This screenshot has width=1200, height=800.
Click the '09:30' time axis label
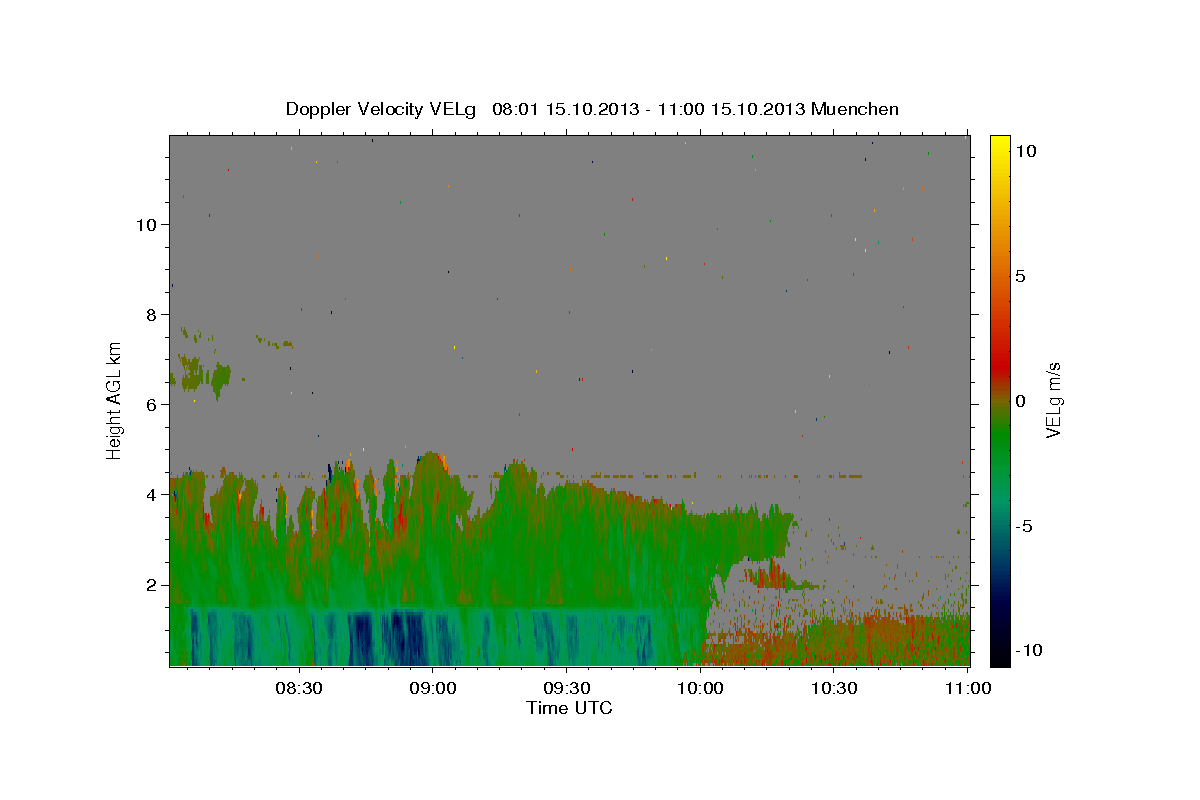567,688
